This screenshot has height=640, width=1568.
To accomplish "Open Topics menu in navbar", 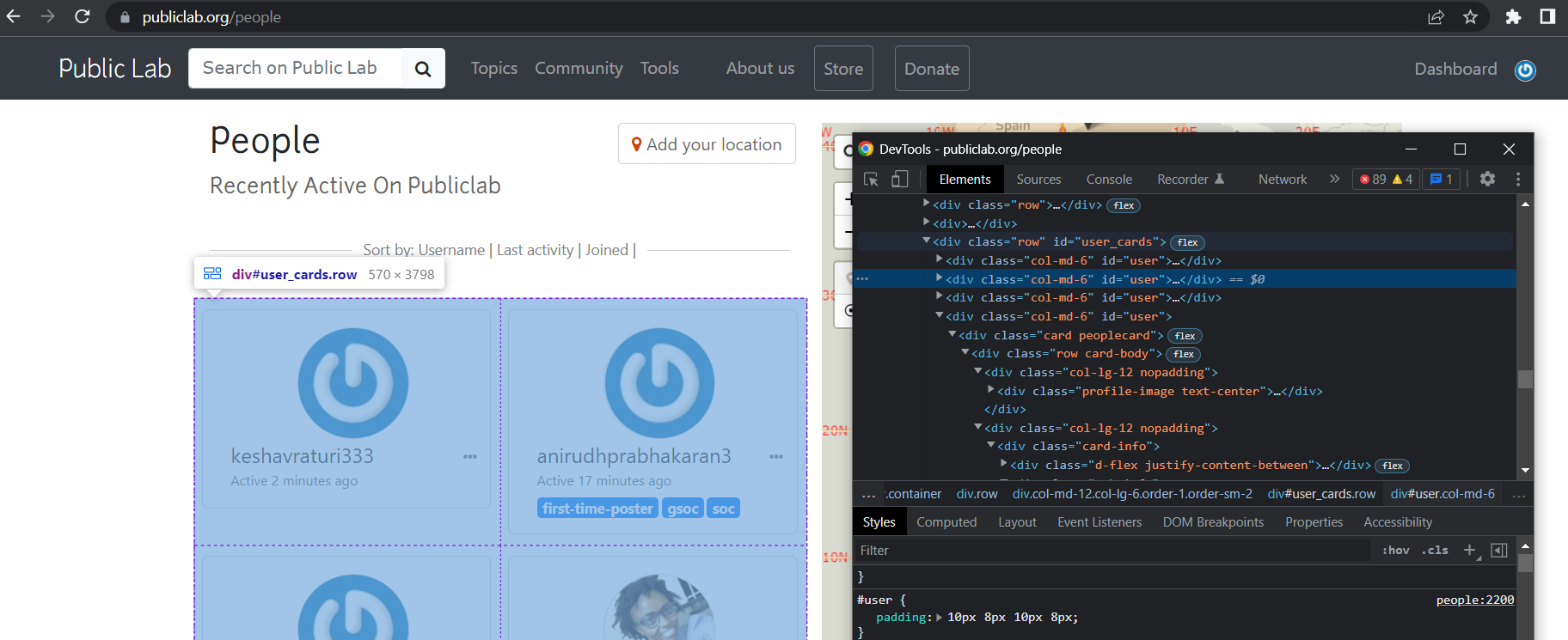I will coord(494,68).
